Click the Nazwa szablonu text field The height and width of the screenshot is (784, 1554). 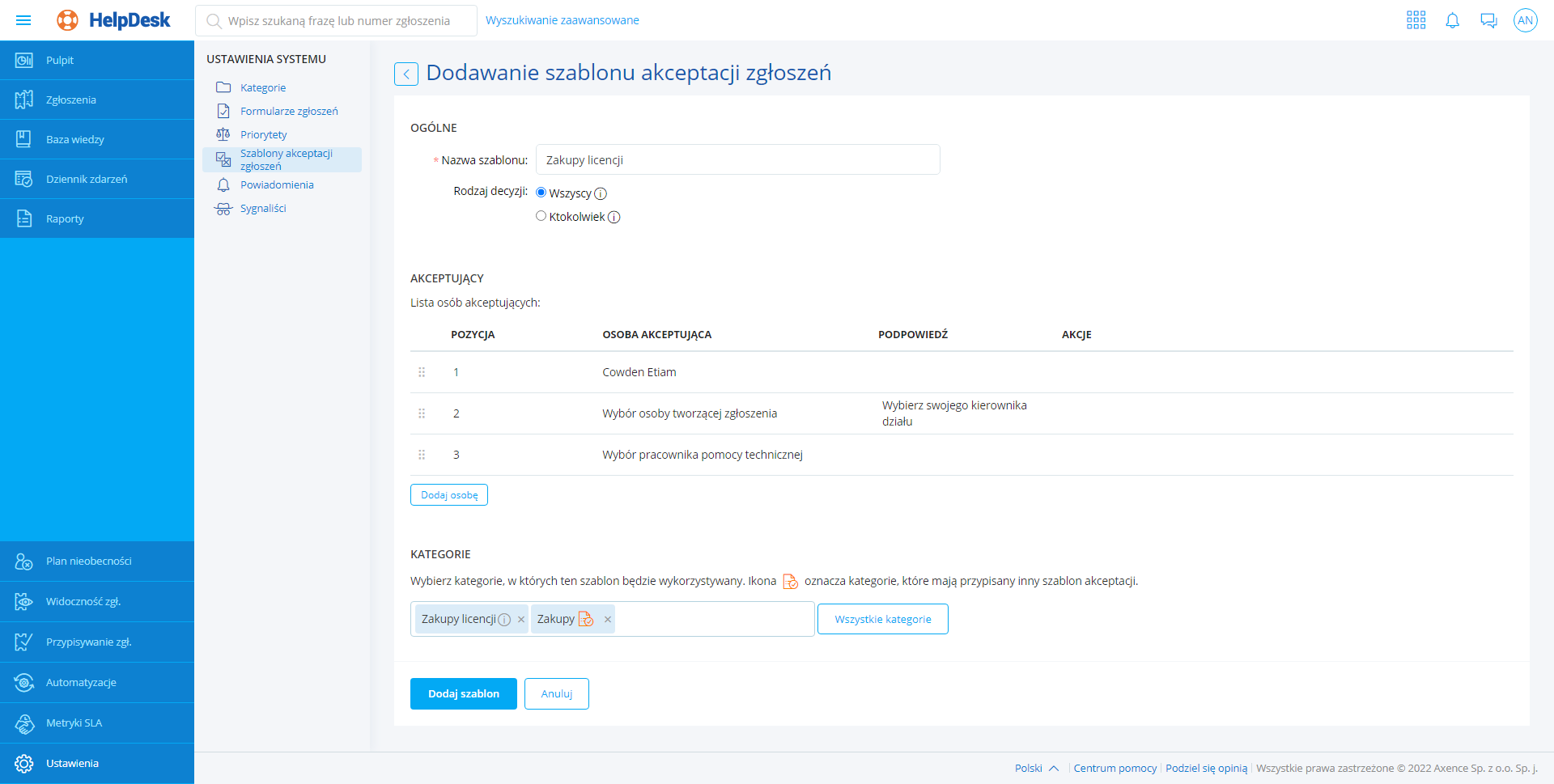coord(737,160)
